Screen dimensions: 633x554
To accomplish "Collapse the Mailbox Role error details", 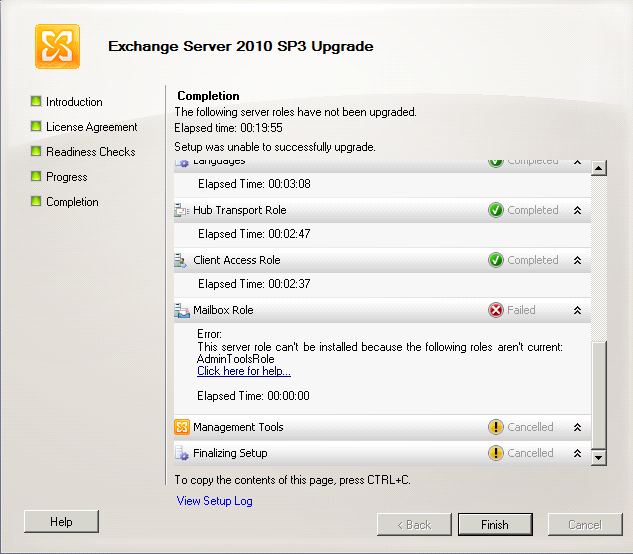I will coord(578,310).
